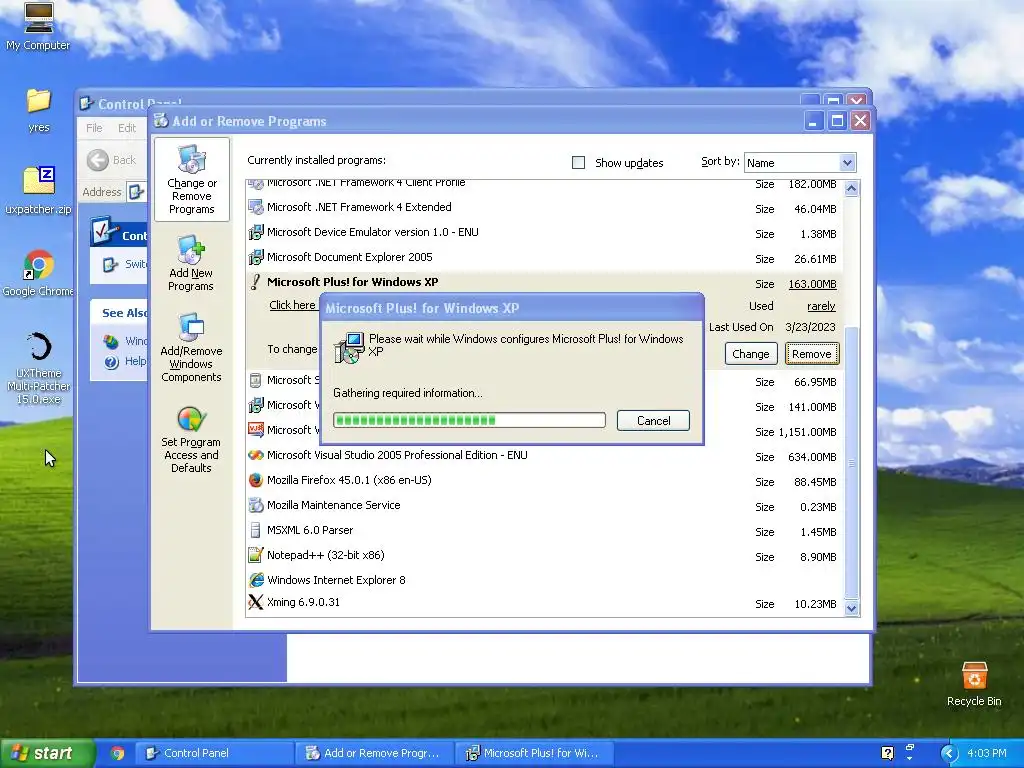The image size is (1024, 768).
Task: Select 'Windows Internet Explorer 8' entry text
Action: tap(336, 580)
